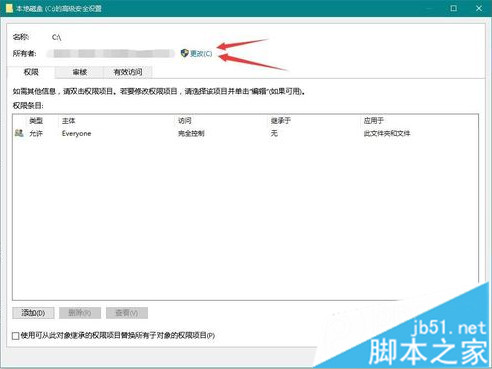The image size is (492, 369).
Task: Click the 此文件夹和文件 applies-to cell
Action: coord(387,133)
